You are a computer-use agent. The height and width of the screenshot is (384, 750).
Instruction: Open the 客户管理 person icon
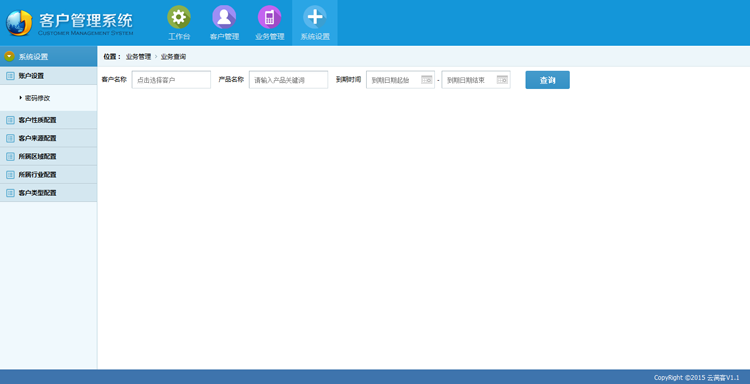click(224, 17)
